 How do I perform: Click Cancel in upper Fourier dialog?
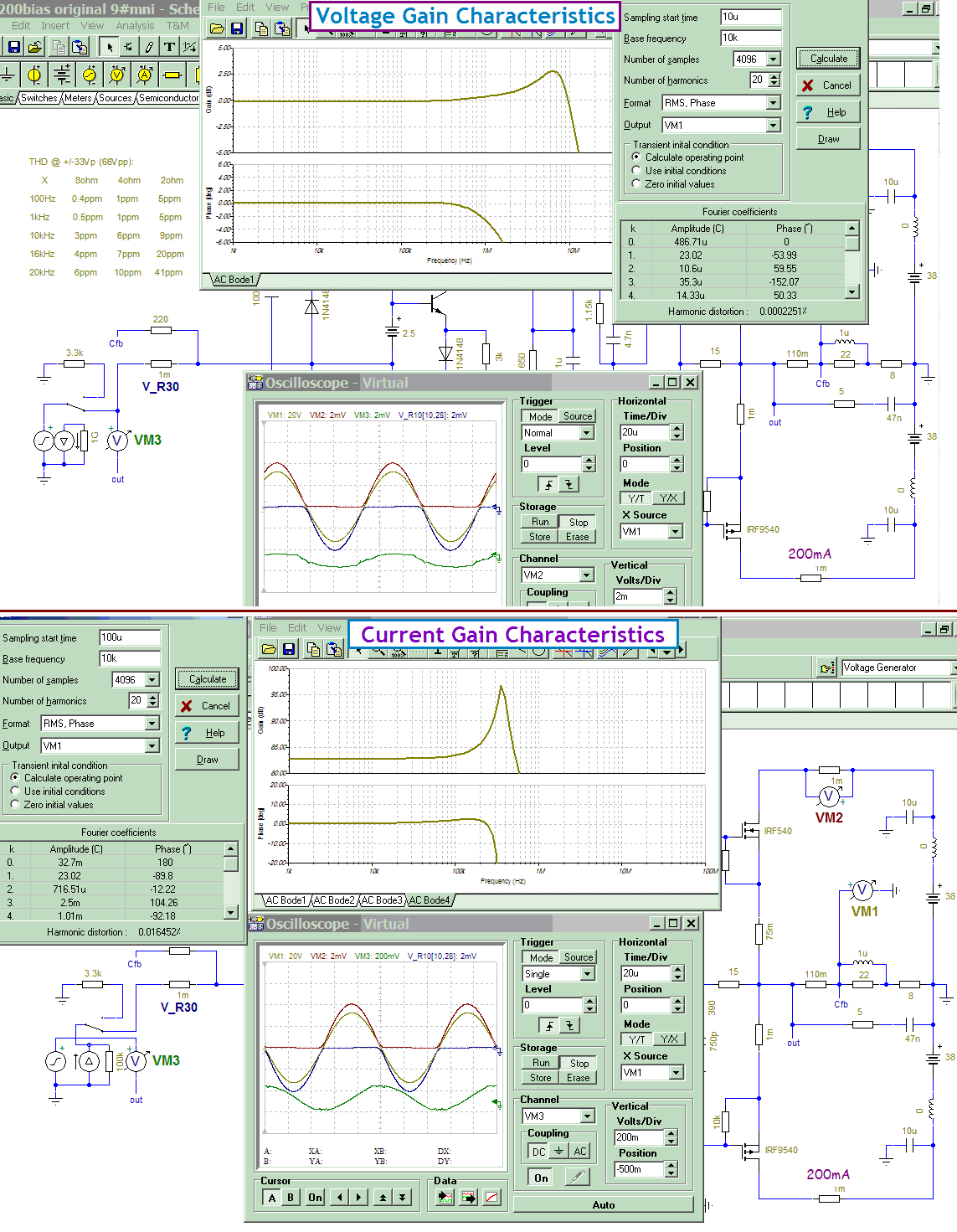[x=828, y=85]
